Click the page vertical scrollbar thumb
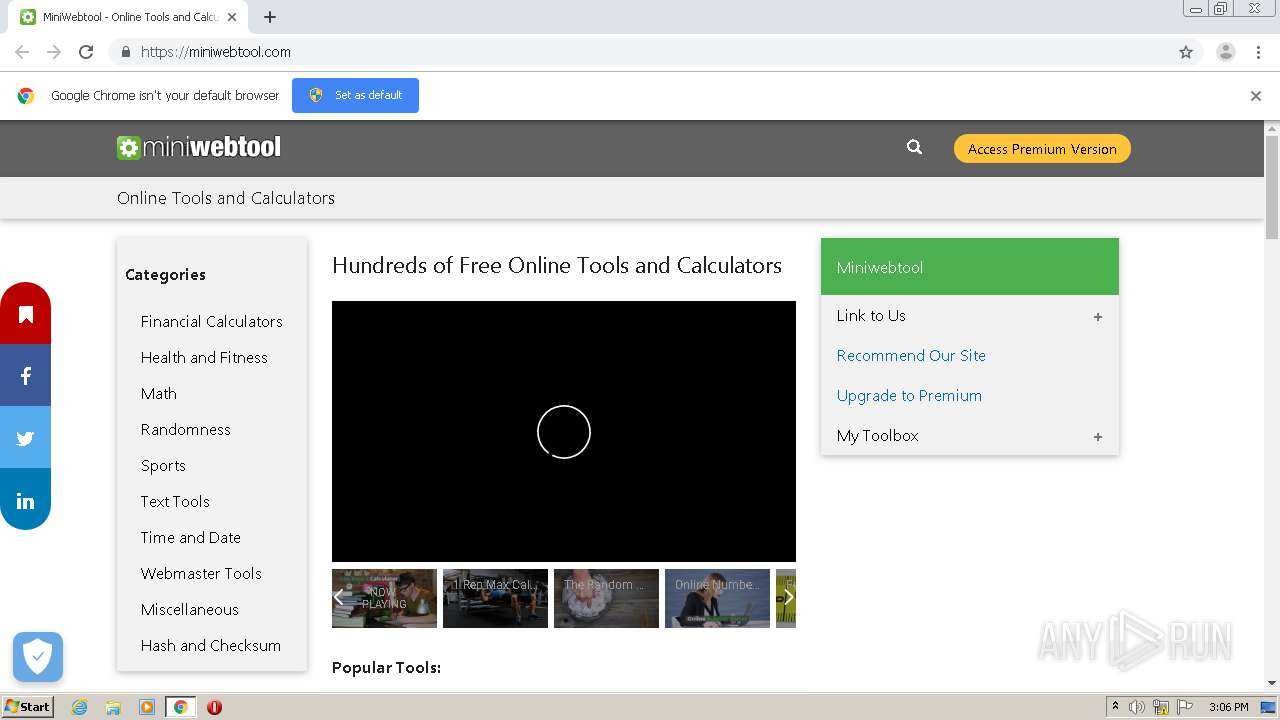This screenshot has width=1280, height=720. click(1272, 187)
